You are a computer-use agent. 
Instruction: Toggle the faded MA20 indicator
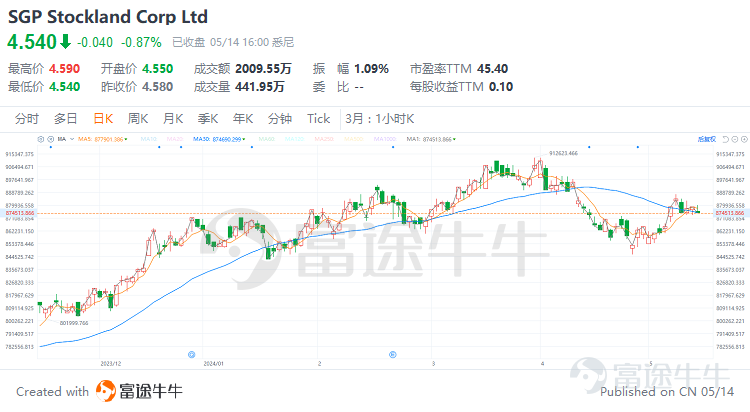(175, 139)
